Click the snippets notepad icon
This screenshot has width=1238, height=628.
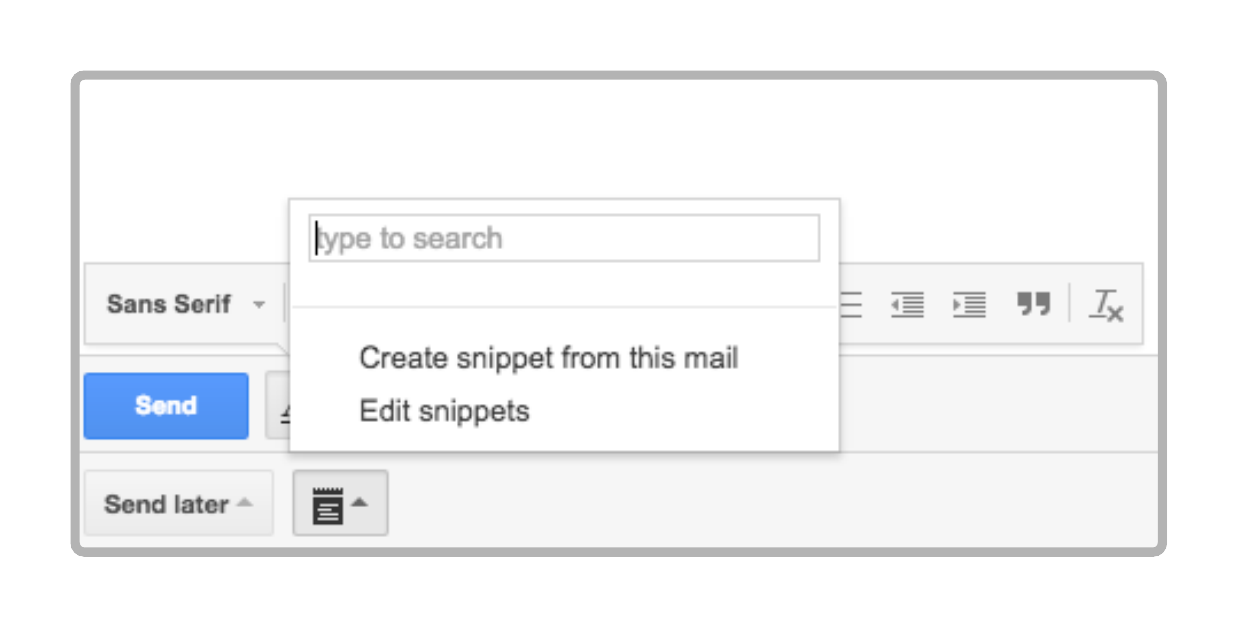tap(327, 505)
